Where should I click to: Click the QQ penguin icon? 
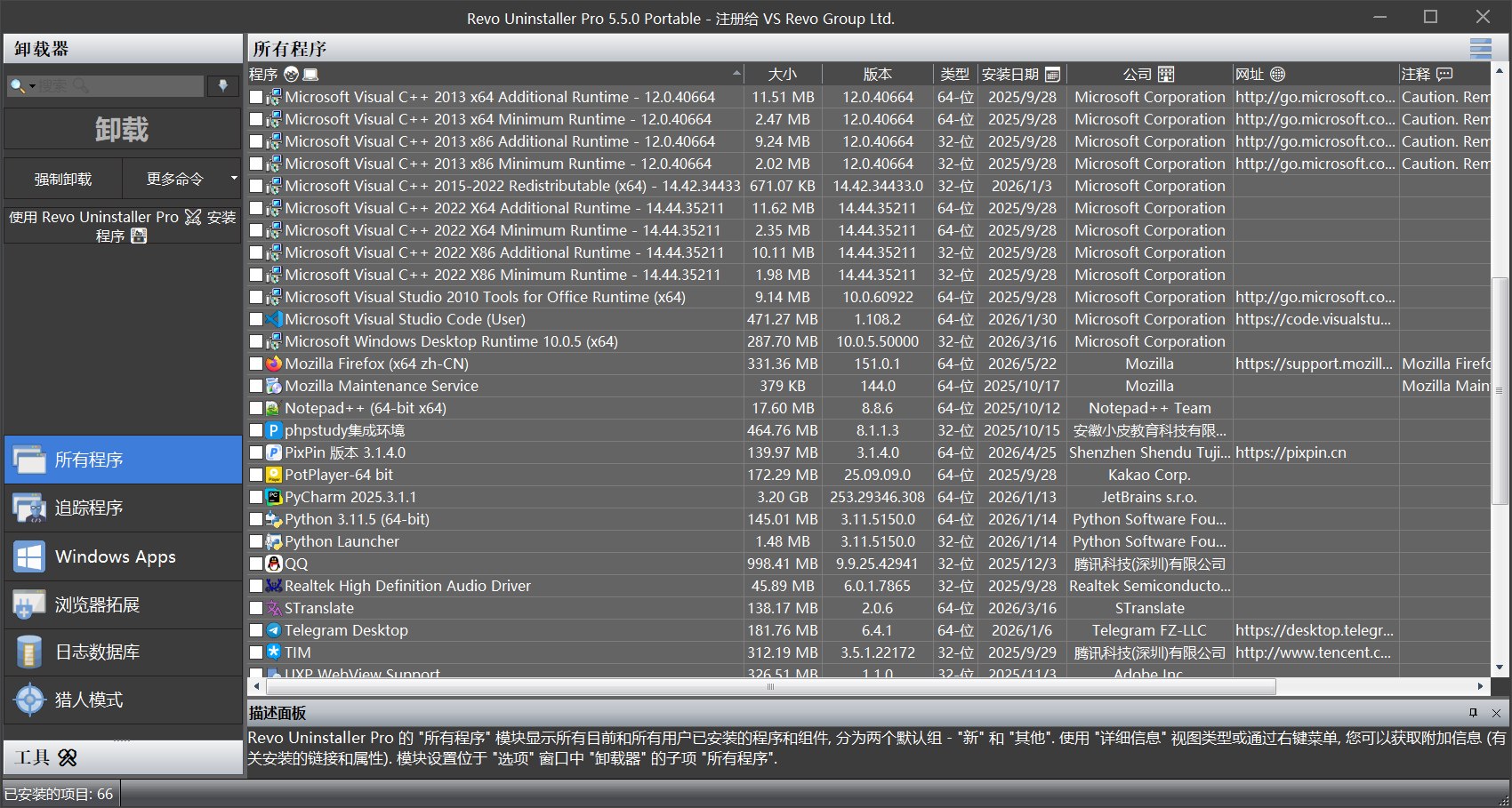click(x=274, y=564)
